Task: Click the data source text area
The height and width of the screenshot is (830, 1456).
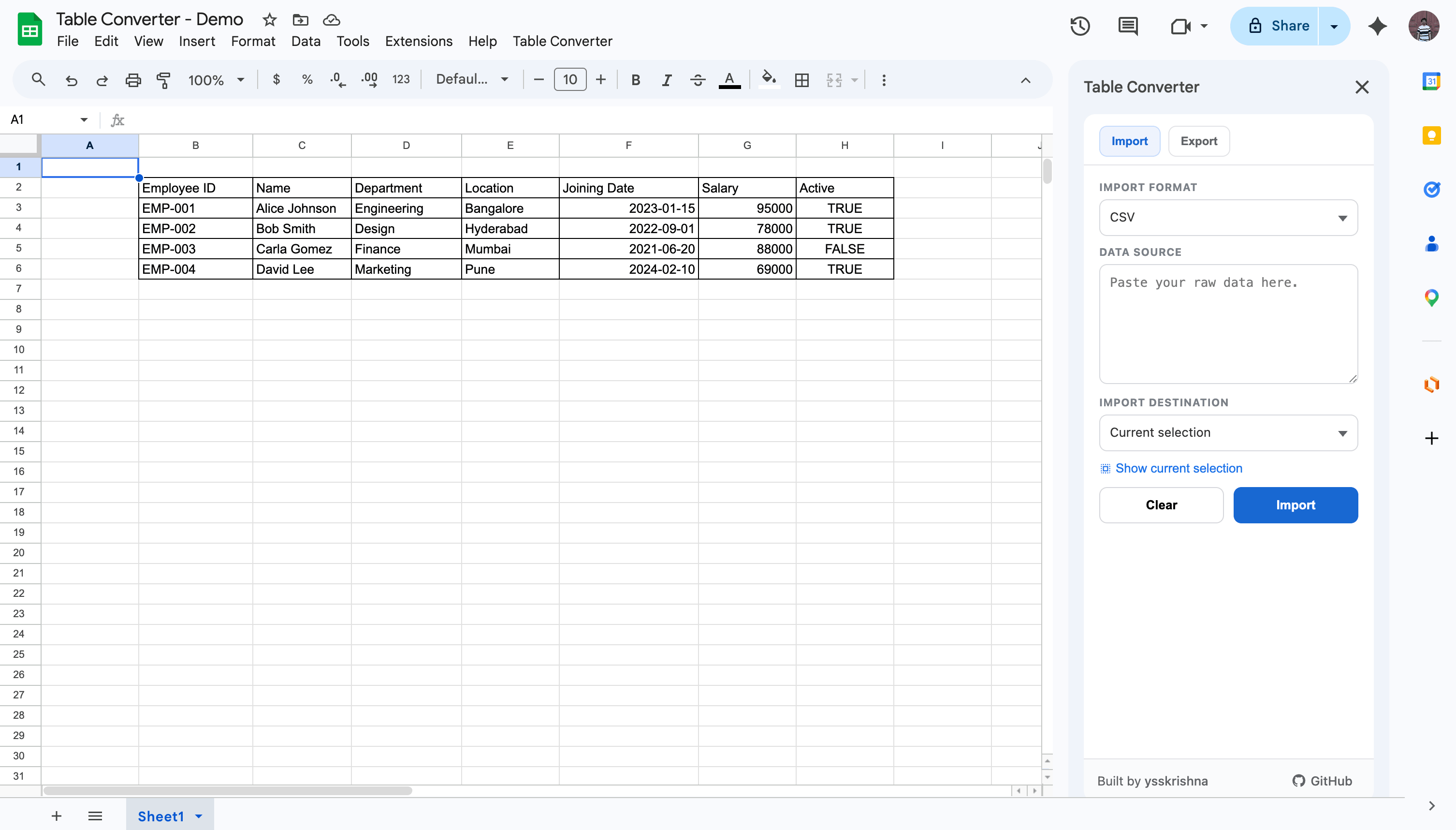Action: [1228, 323]
